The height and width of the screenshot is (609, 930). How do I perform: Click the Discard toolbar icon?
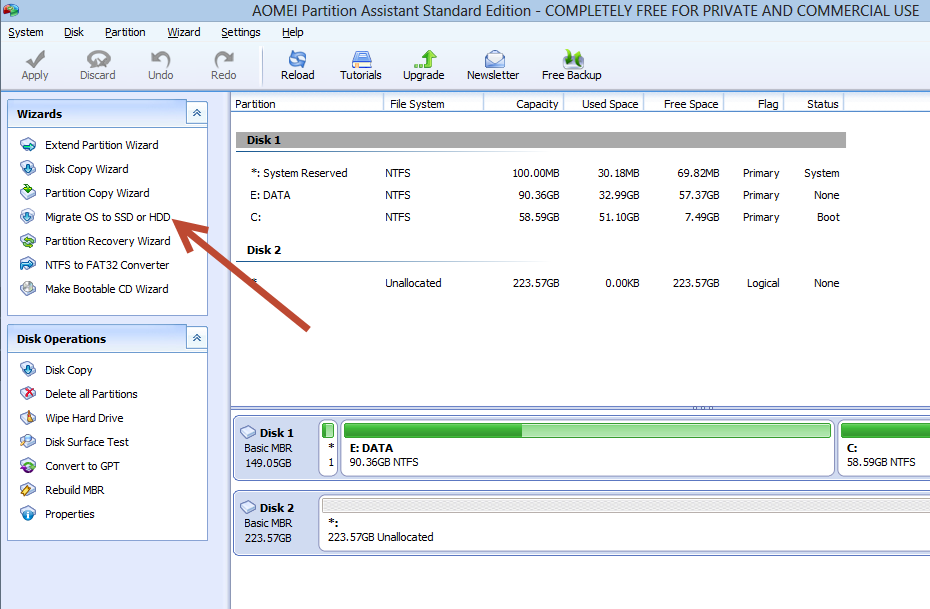(x=98, y=60)
